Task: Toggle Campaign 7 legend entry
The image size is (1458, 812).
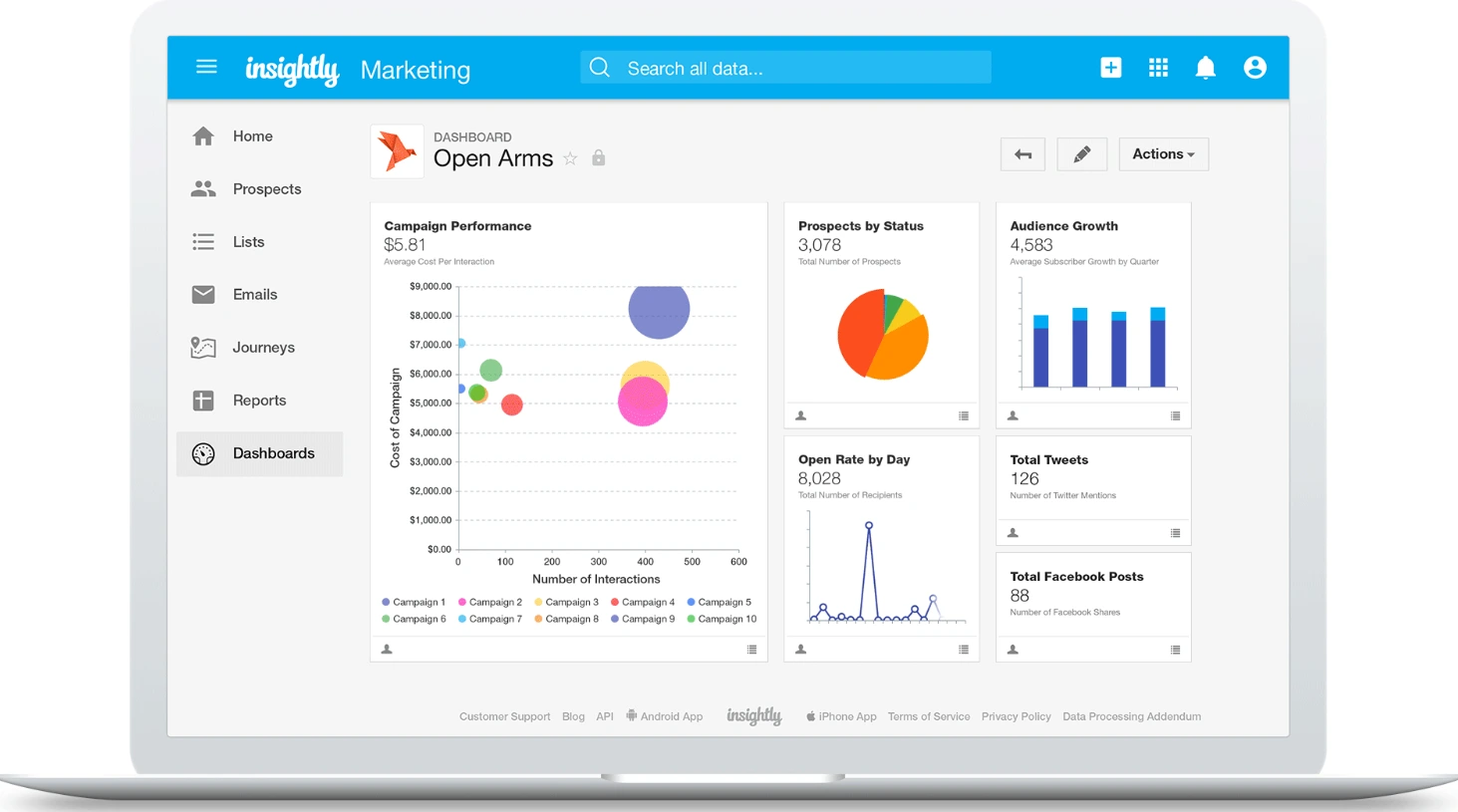Action: tap(489, 619)
